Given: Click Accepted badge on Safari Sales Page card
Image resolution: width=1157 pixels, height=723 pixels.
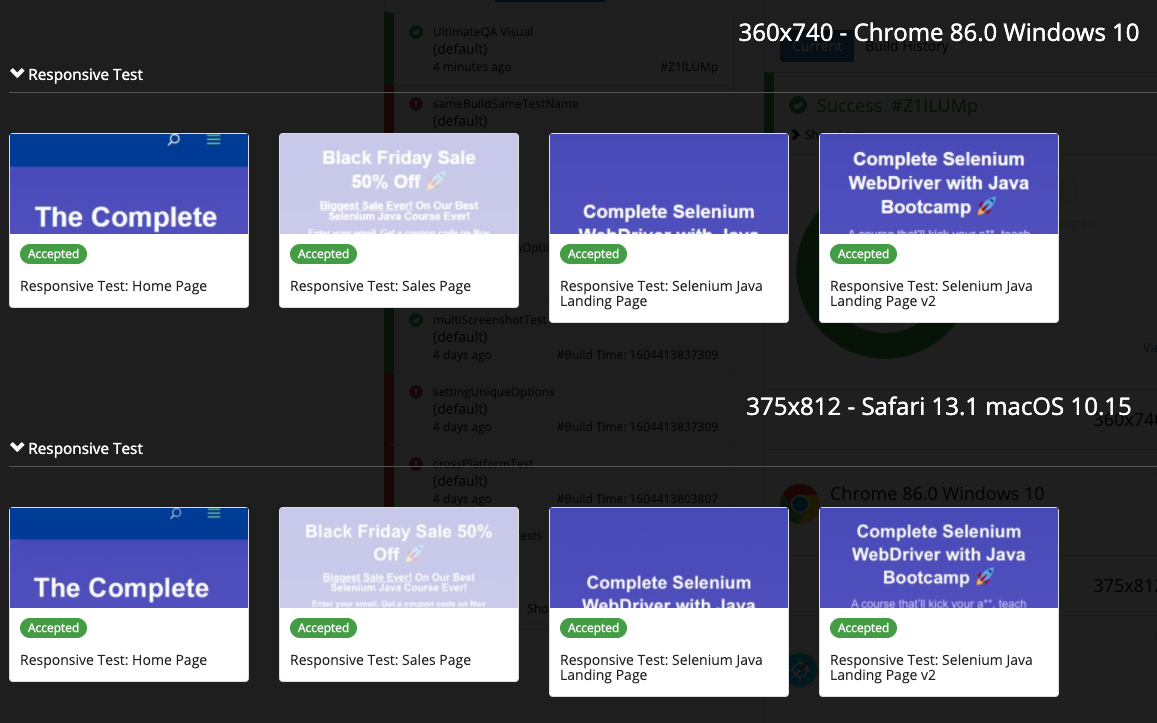Looking at the screenshot, I should coord(323,628).
